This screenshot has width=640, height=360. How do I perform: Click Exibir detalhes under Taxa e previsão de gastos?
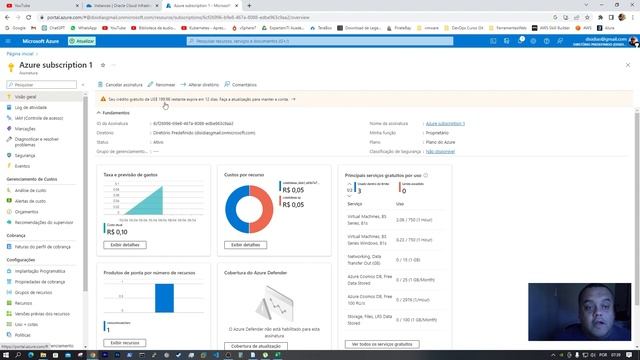[125, 245]
